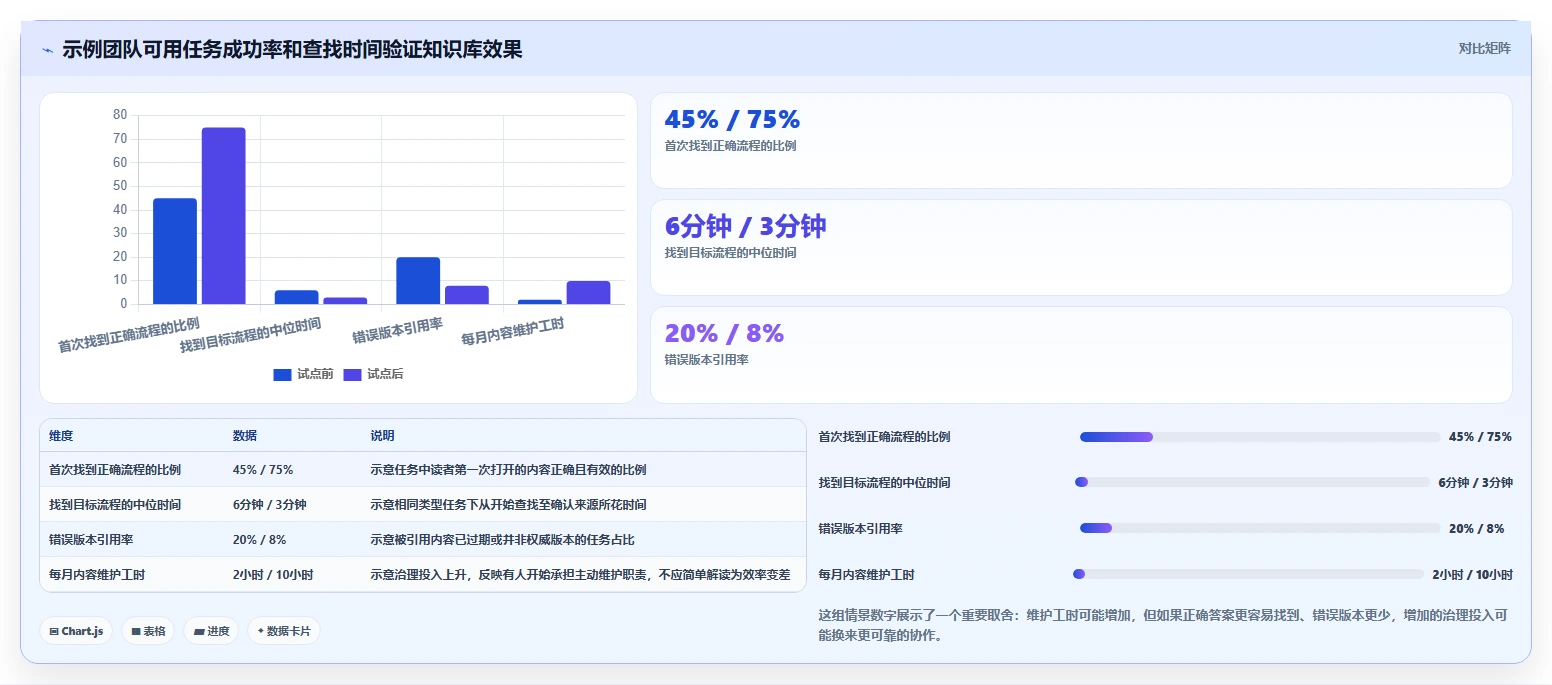Click the header title 示例团队可用任务成功率和查找时间验证知识库效果
This screenshot has width=1552, height=685.
tap(292, 49)
